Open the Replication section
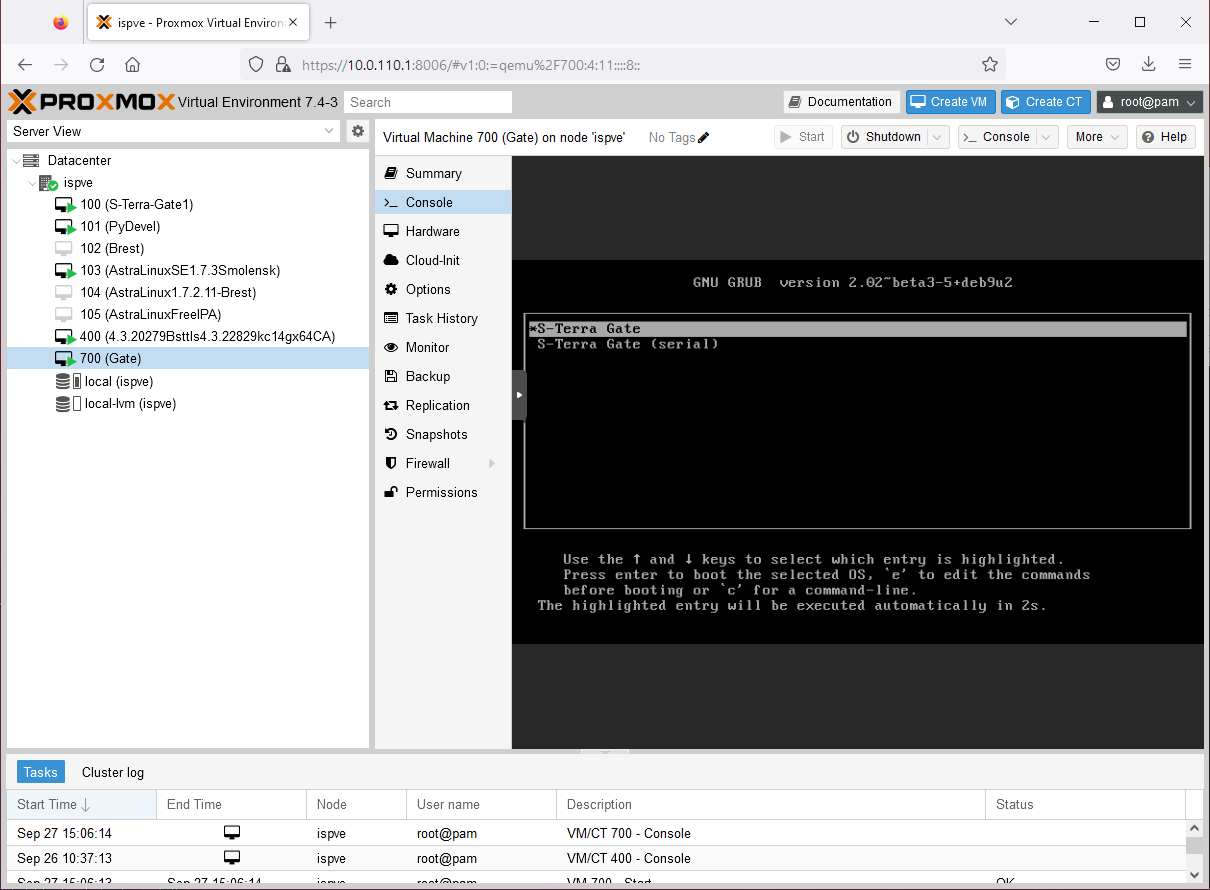The image size is (1210, 890). (443, 405)
